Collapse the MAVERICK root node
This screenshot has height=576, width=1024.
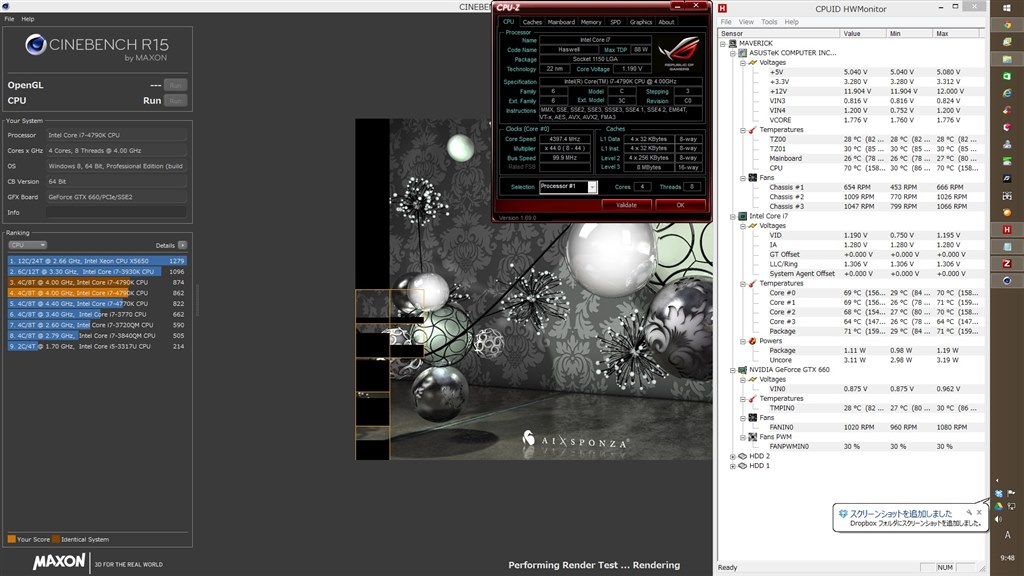[723, 44]
